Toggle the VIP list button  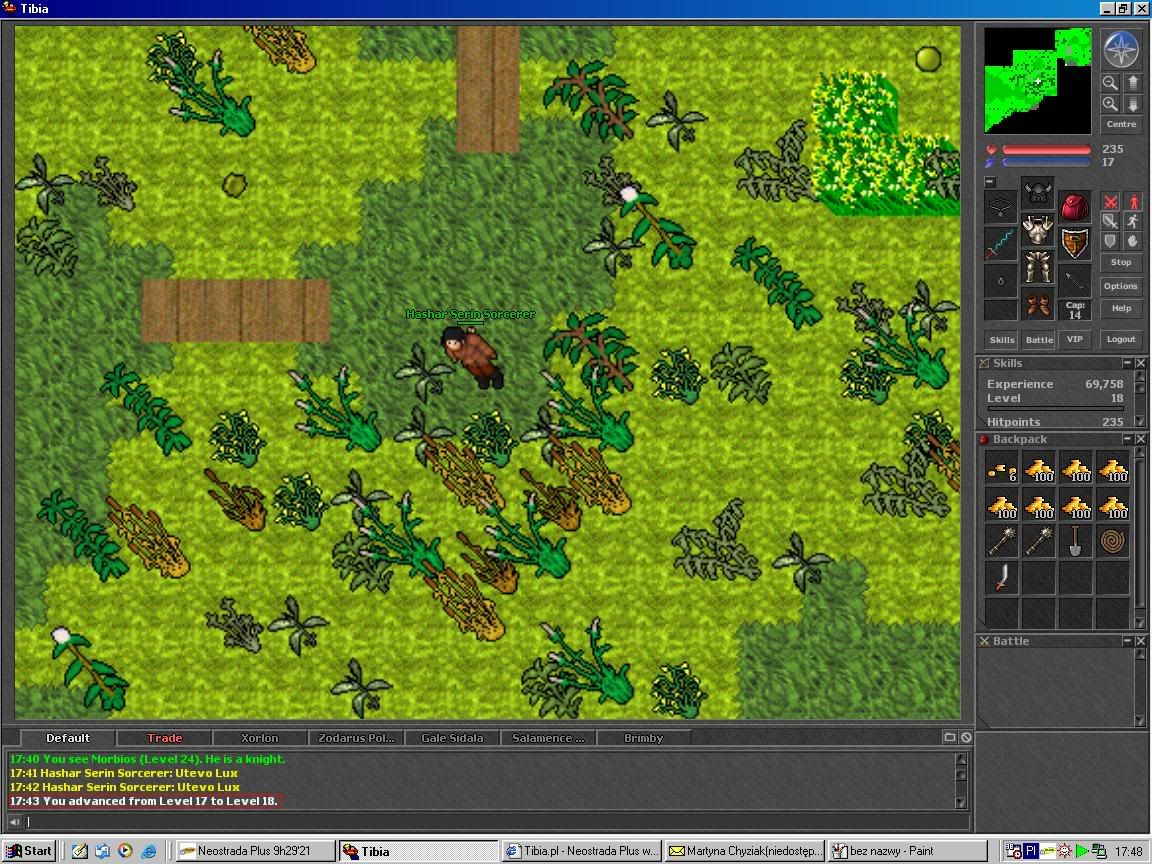(x=1075, y=339)
